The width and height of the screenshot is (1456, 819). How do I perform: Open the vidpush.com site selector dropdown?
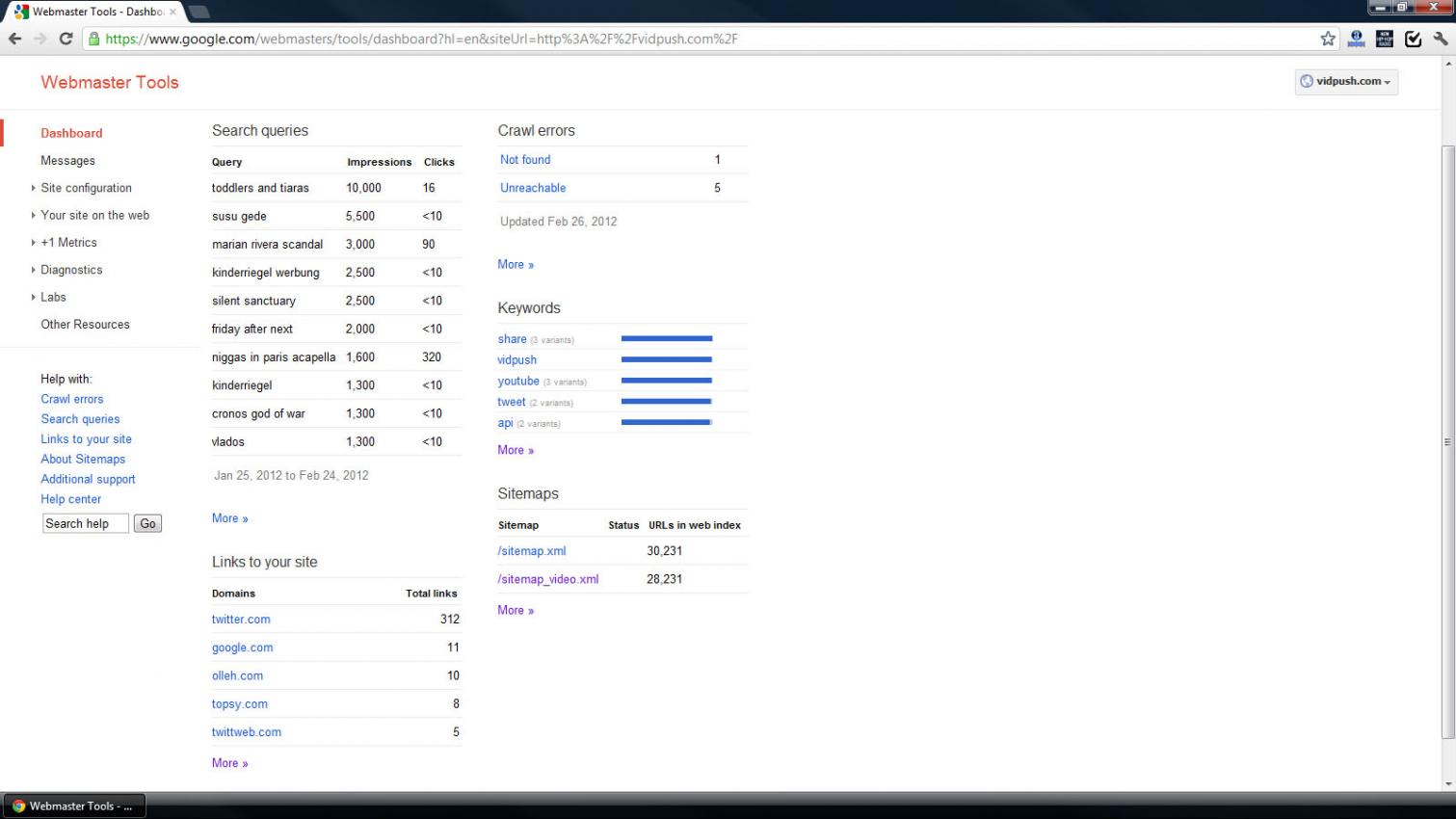1346,81
